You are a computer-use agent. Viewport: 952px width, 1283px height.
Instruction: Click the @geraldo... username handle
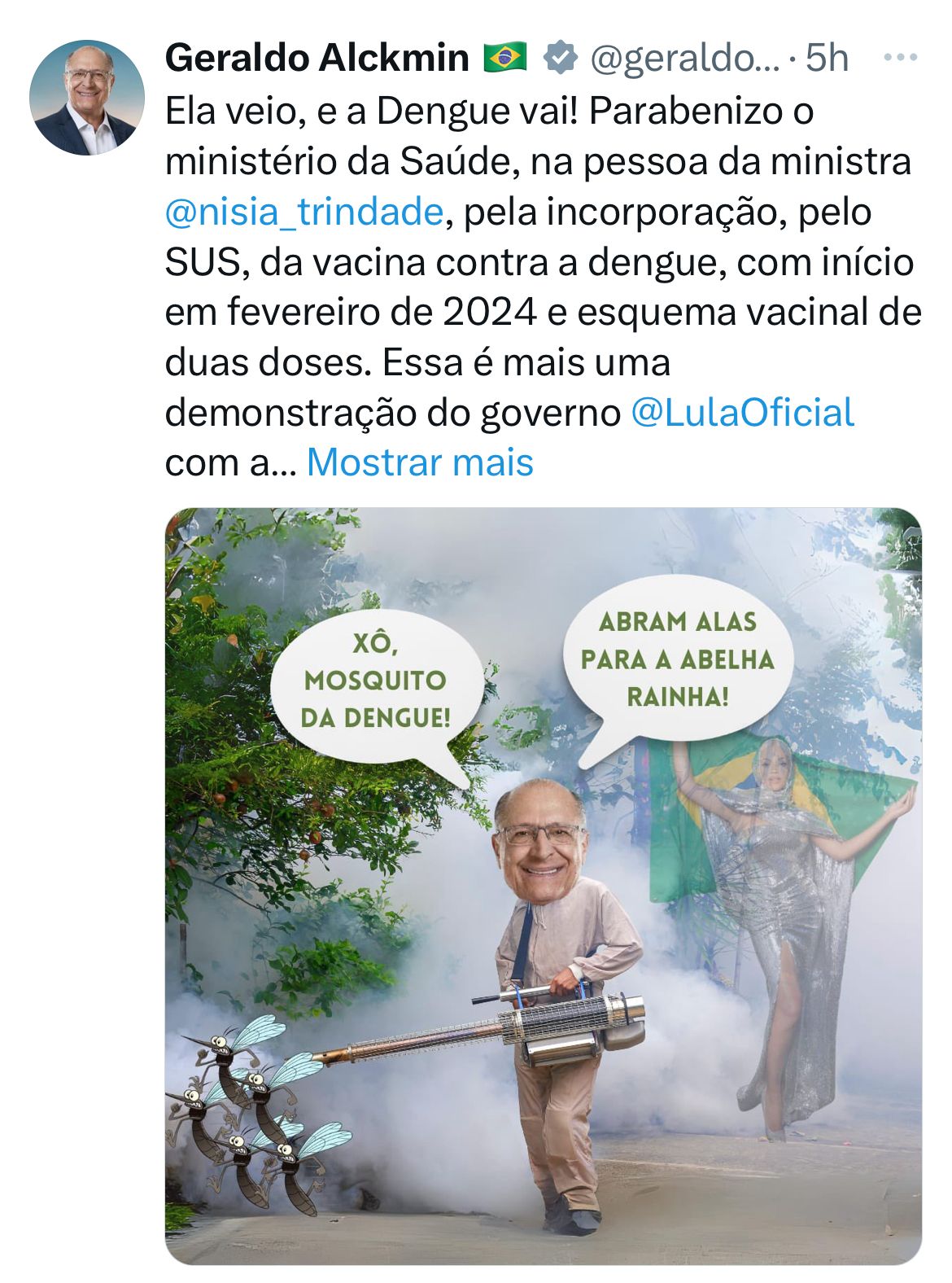(683, 59)
